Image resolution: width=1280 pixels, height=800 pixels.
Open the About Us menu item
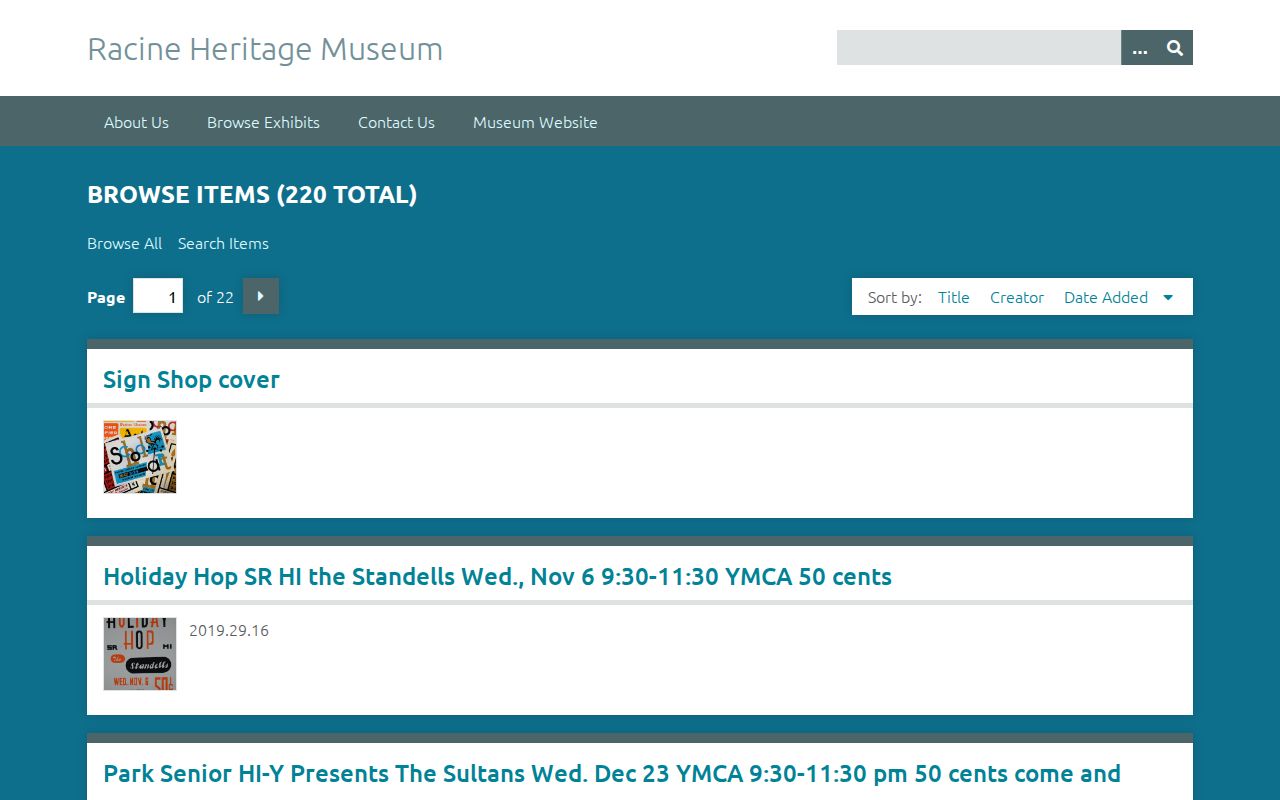[x=136, y=122]
